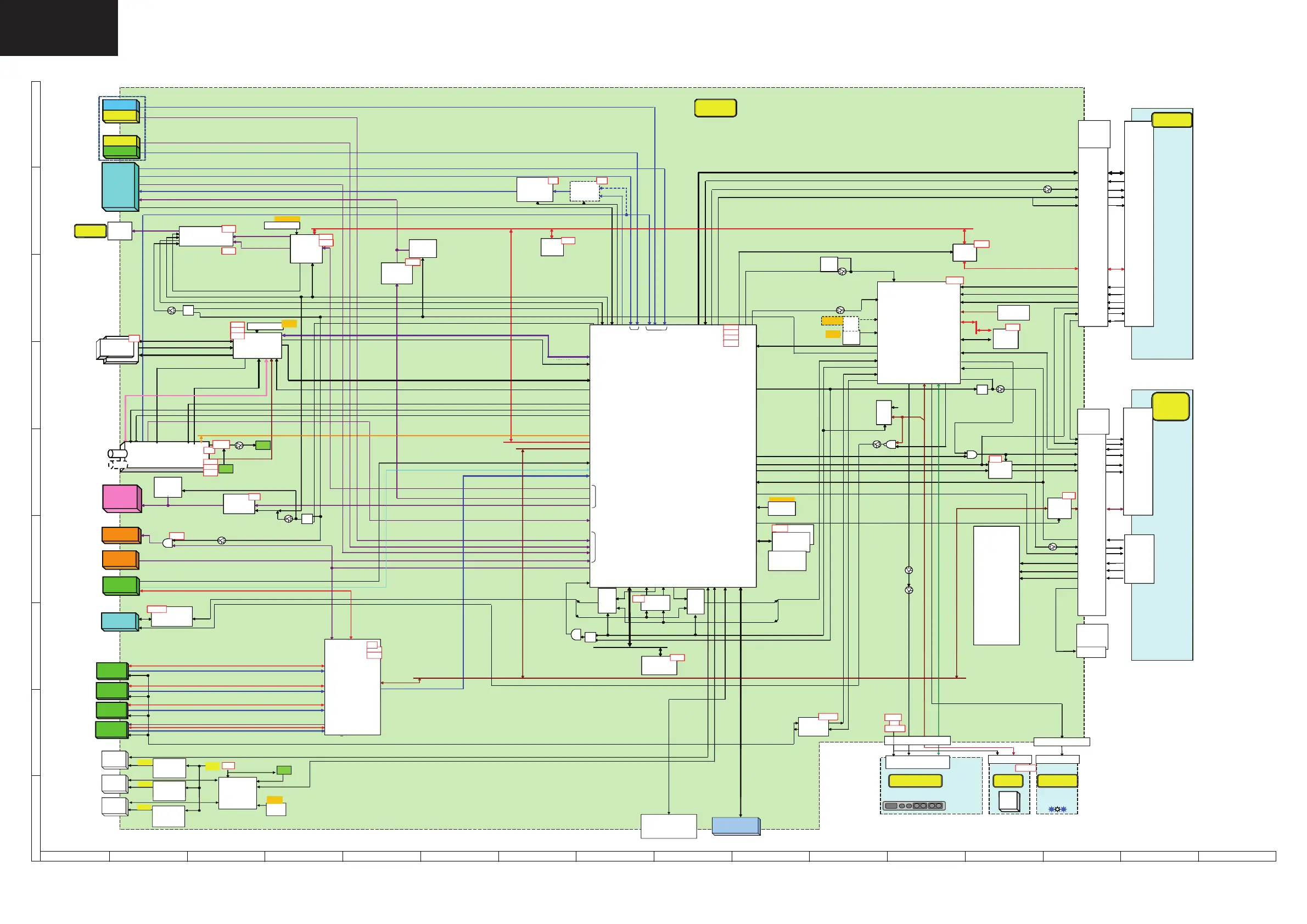Select the squarish yellow label in lower-right cyan panel
This screenshot has height=924, width=1307.
pyautogui.click(x=1171, y=407)
